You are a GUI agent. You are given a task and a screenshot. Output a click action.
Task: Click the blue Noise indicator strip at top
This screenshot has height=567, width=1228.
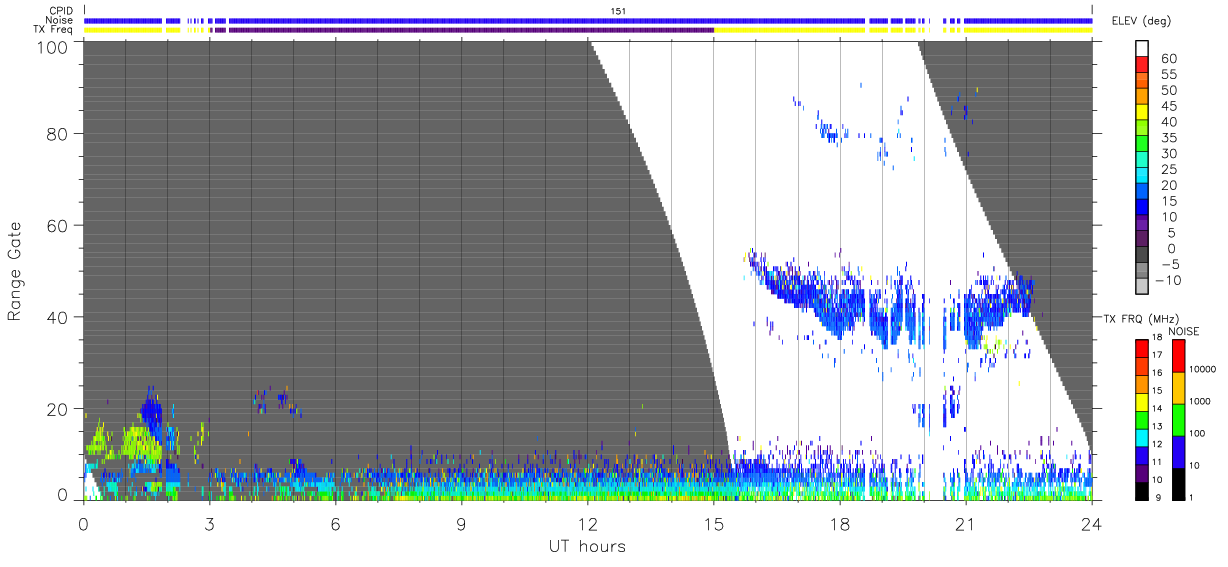point(588,20)
